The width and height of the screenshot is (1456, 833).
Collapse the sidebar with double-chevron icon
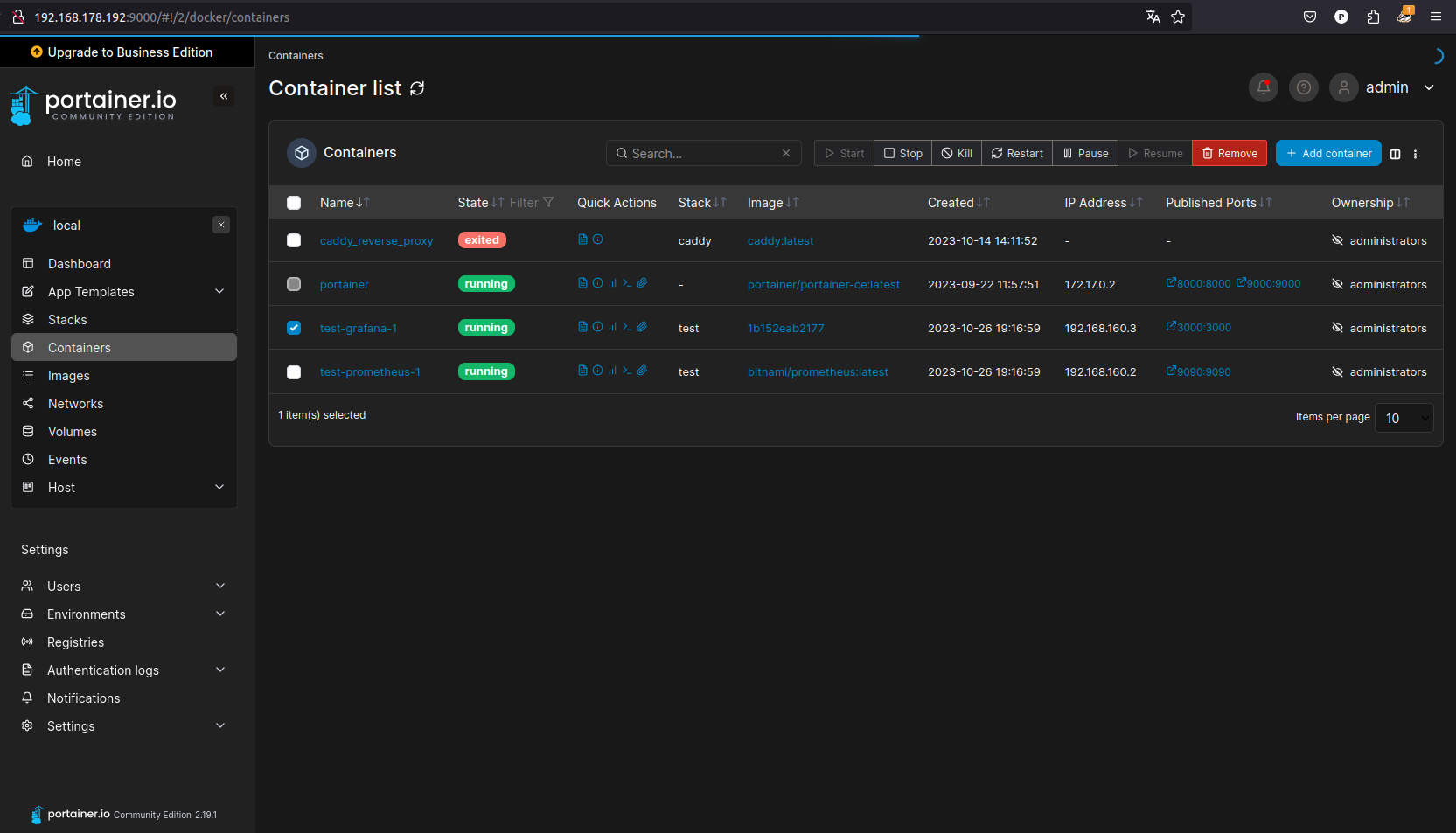224,96
